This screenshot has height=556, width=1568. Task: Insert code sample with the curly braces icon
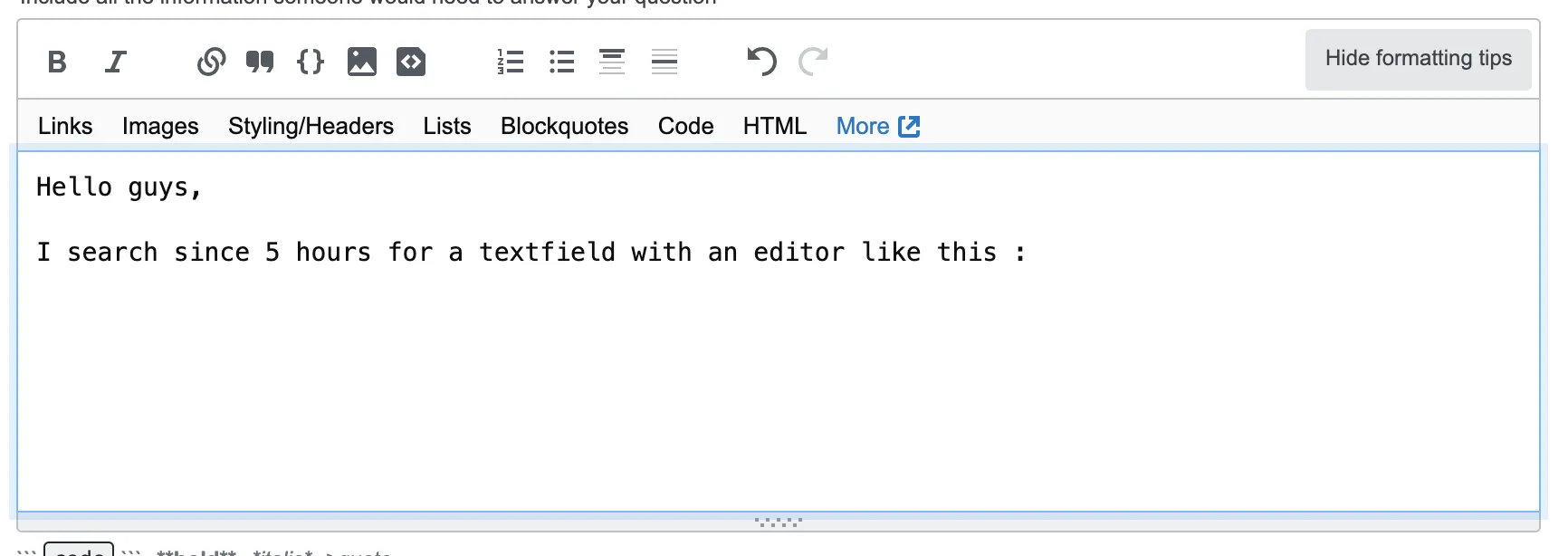click(x=311, y=62)
